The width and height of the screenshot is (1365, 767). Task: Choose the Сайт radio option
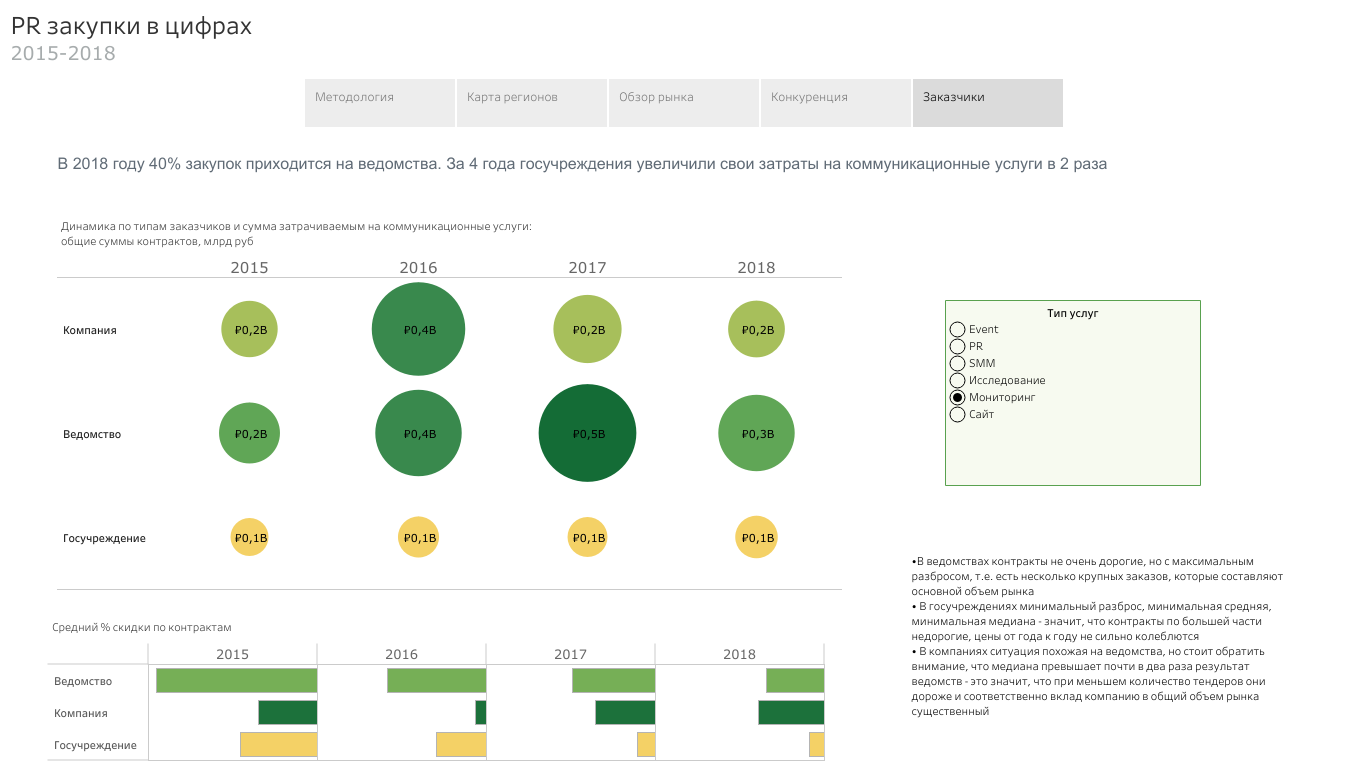(957, 414)
